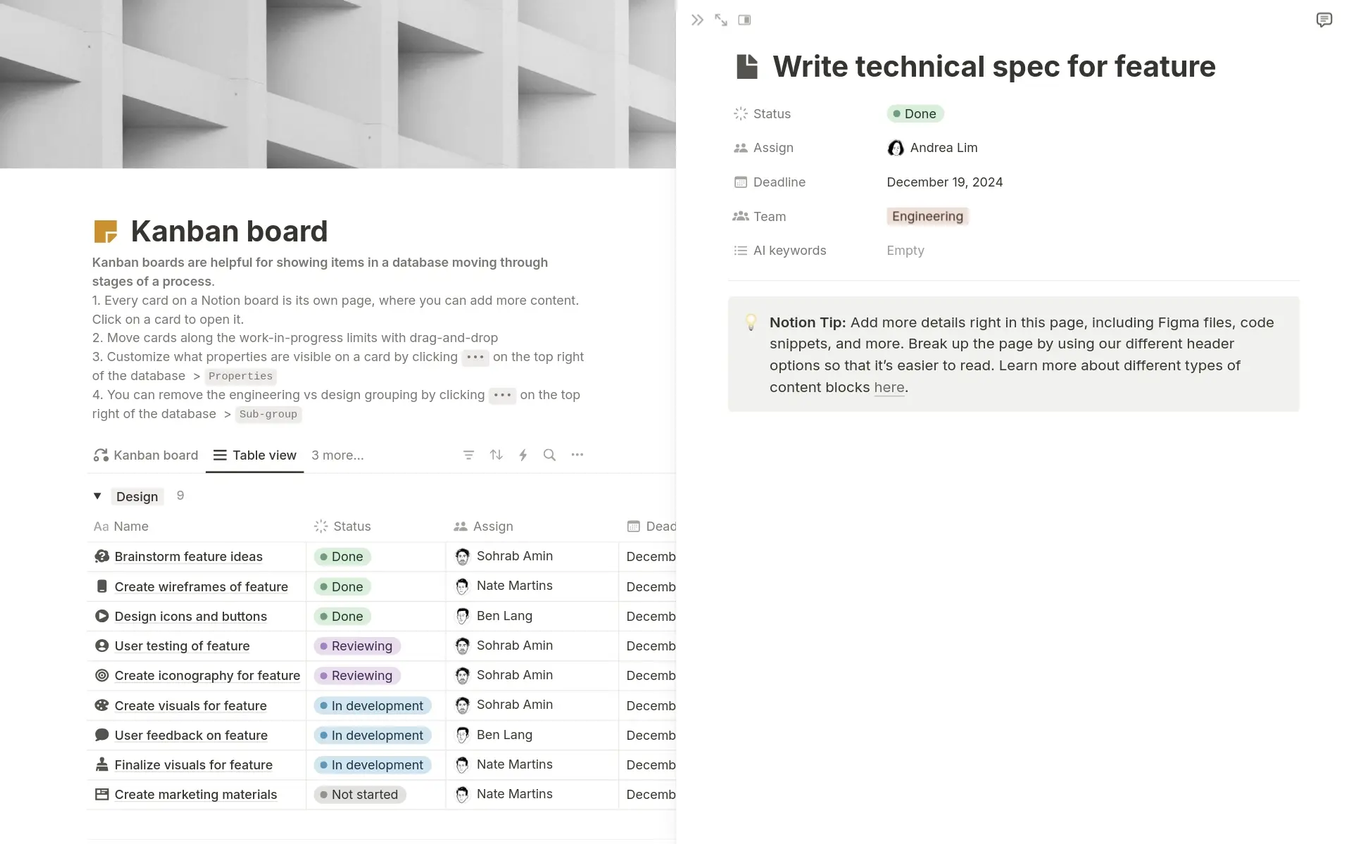Open the Done status dropdown in page panel
1352x844 pixels.
point(915,114)
